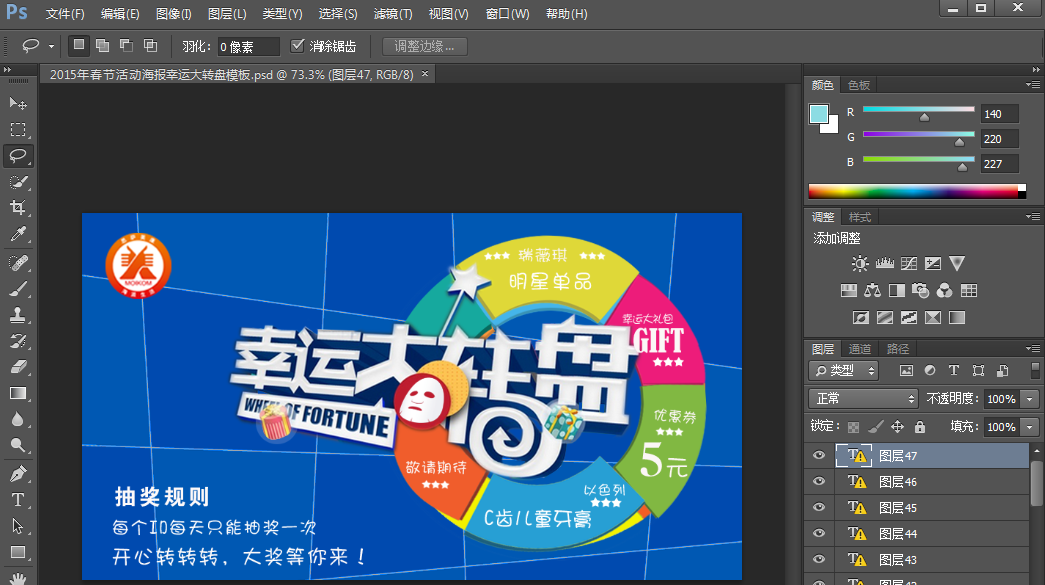1045x585 pixels.
Task: Select the Lasso tool in the toolbox
Action: [18, 155]
